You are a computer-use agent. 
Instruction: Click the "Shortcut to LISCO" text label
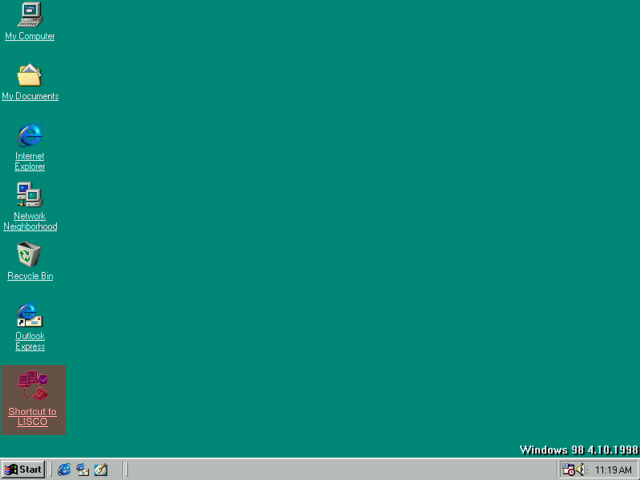pos(32,417)
